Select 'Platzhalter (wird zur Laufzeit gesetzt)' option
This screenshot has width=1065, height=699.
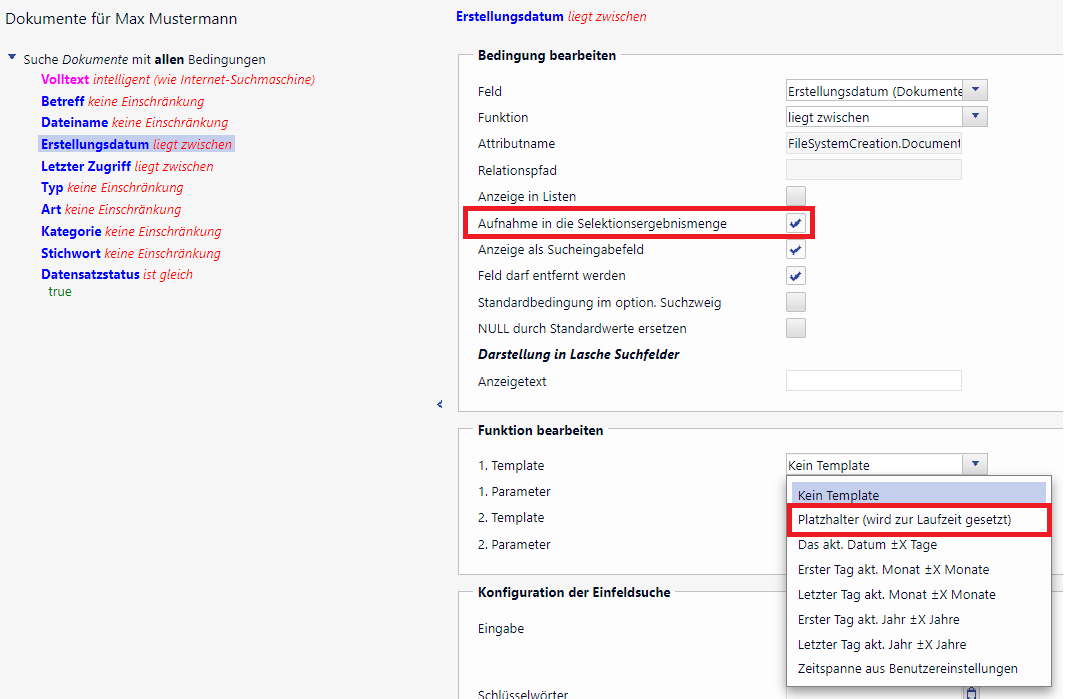(x=904, y=520)
